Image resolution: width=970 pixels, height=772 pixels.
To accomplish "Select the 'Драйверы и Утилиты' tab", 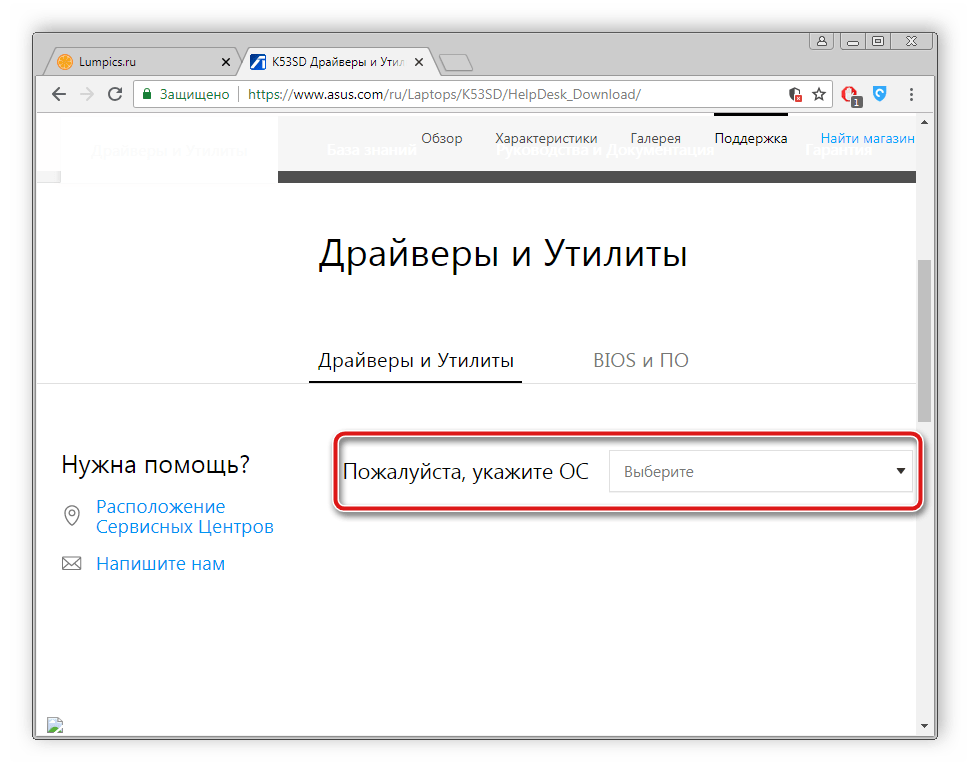I will 415,360.
